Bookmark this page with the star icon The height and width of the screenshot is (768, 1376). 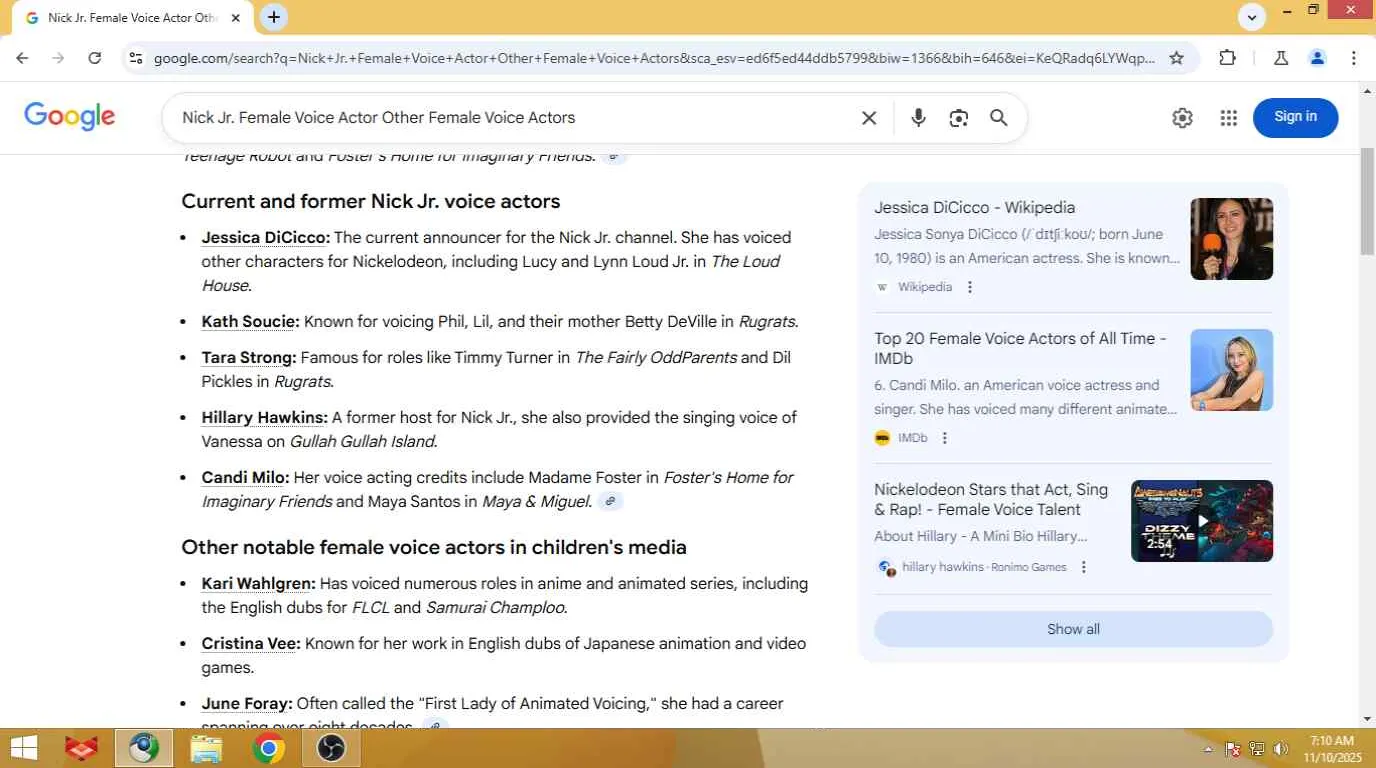point(1177,58)
